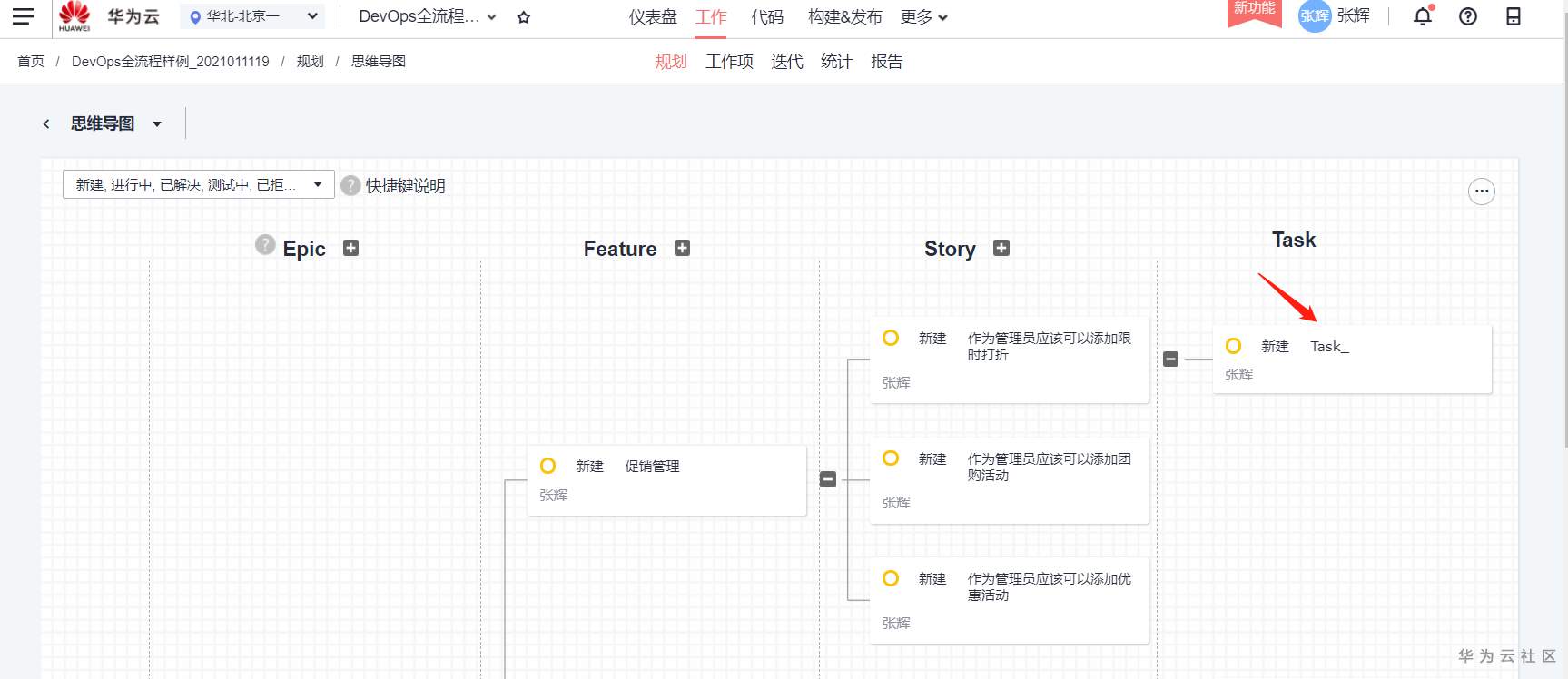The width and height of the screenshot is (1568, 679).
Task: Click 首页 breadcrumb link
Action: coord(31,62)
